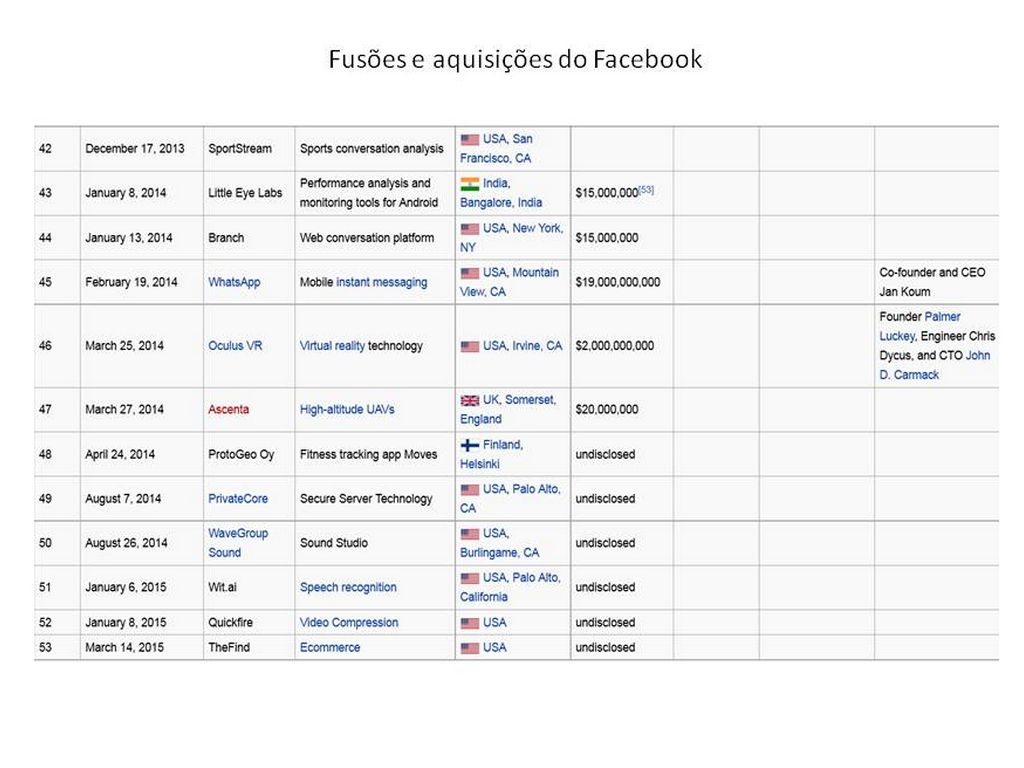Open the footnote reference 53 link
This screenshot has height=768, width=1024.
646,189
